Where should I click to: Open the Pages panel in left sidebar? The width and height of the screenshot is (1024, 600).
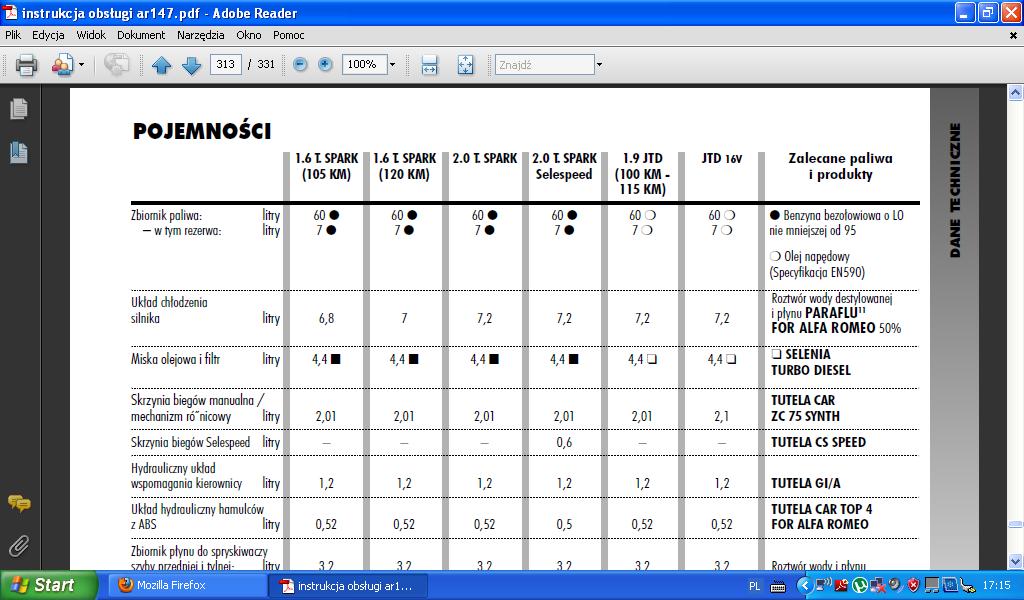pos(19,109)
